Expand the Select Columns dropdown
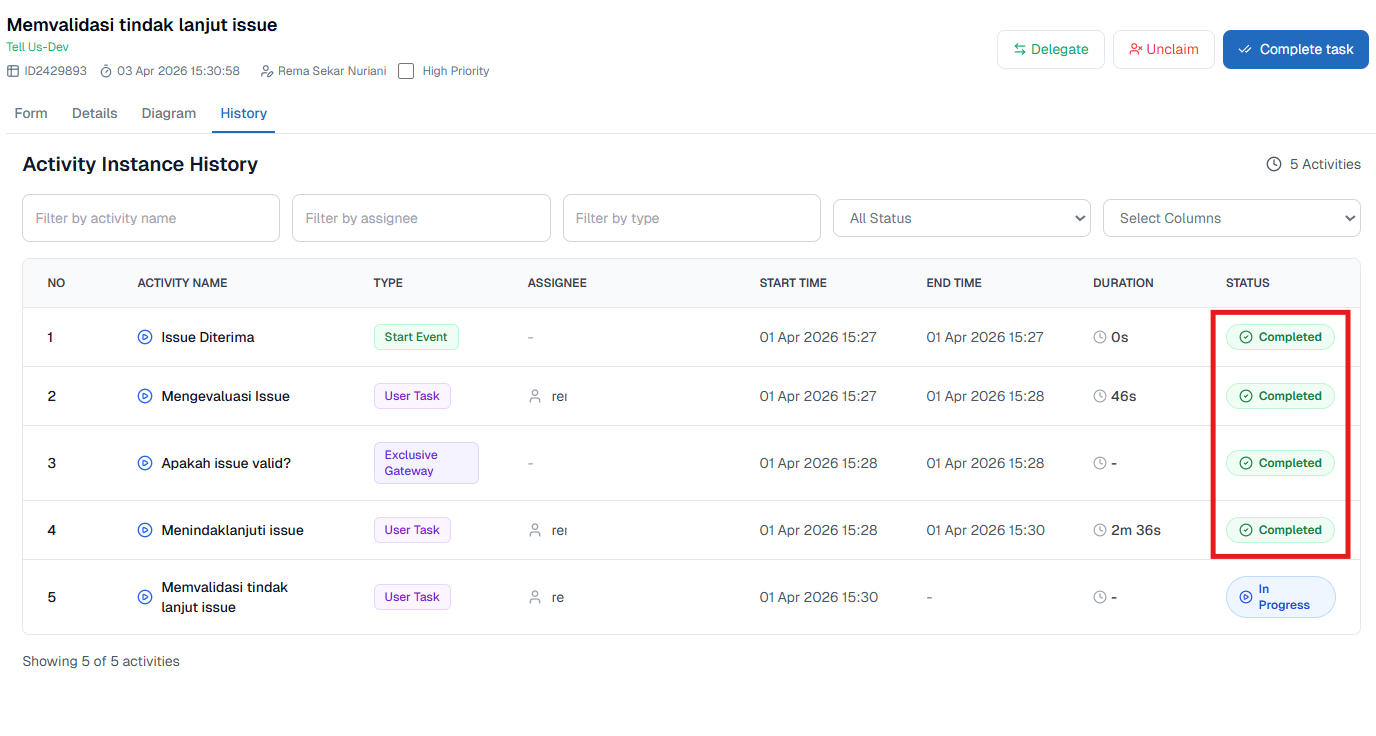1376x736 pixels. pyautogui.click(x=1231, y=218)
